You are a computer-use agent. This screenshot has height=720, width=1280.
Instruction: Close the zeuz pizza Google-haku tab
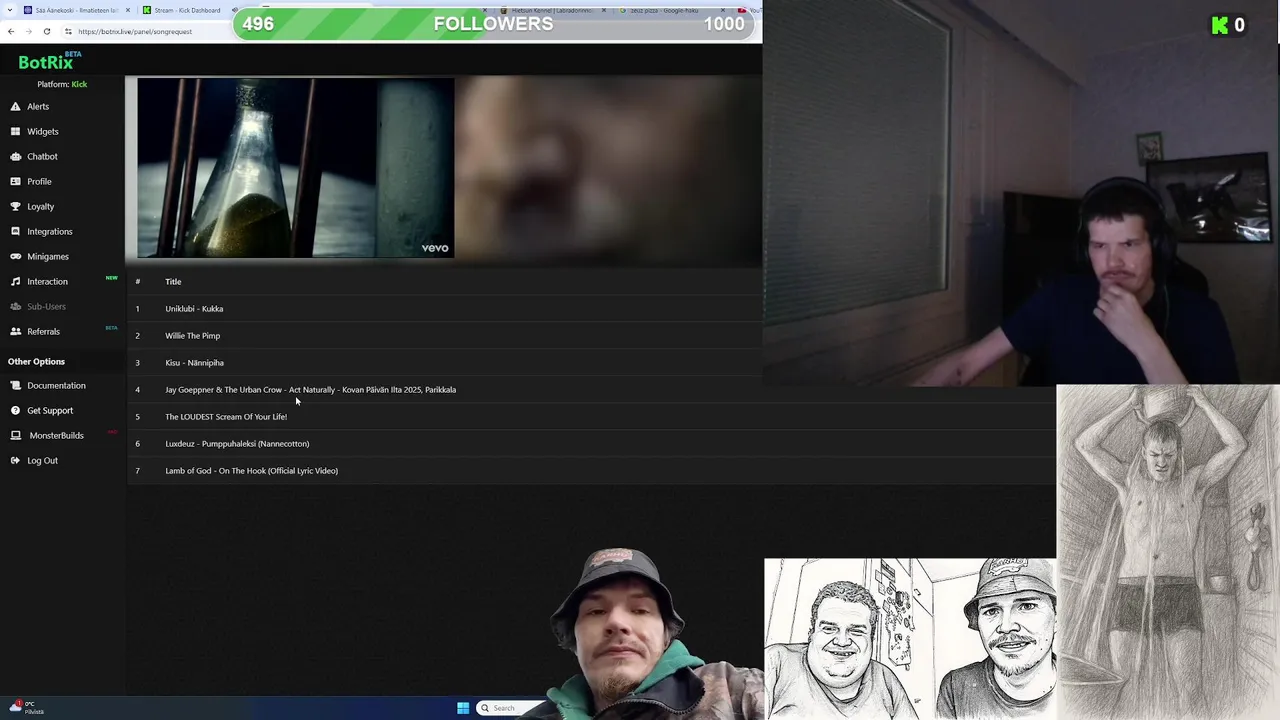tap(724, 10)
